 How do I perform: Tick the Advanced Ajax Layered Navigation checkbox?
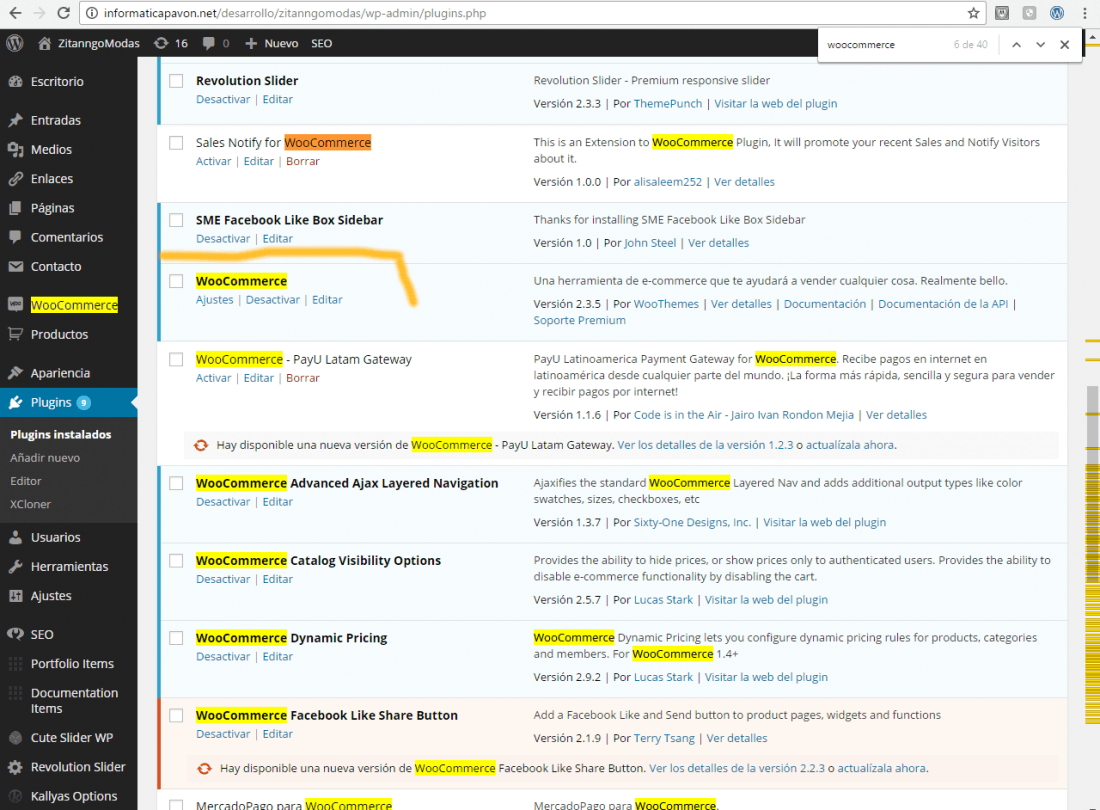[176, 483]
